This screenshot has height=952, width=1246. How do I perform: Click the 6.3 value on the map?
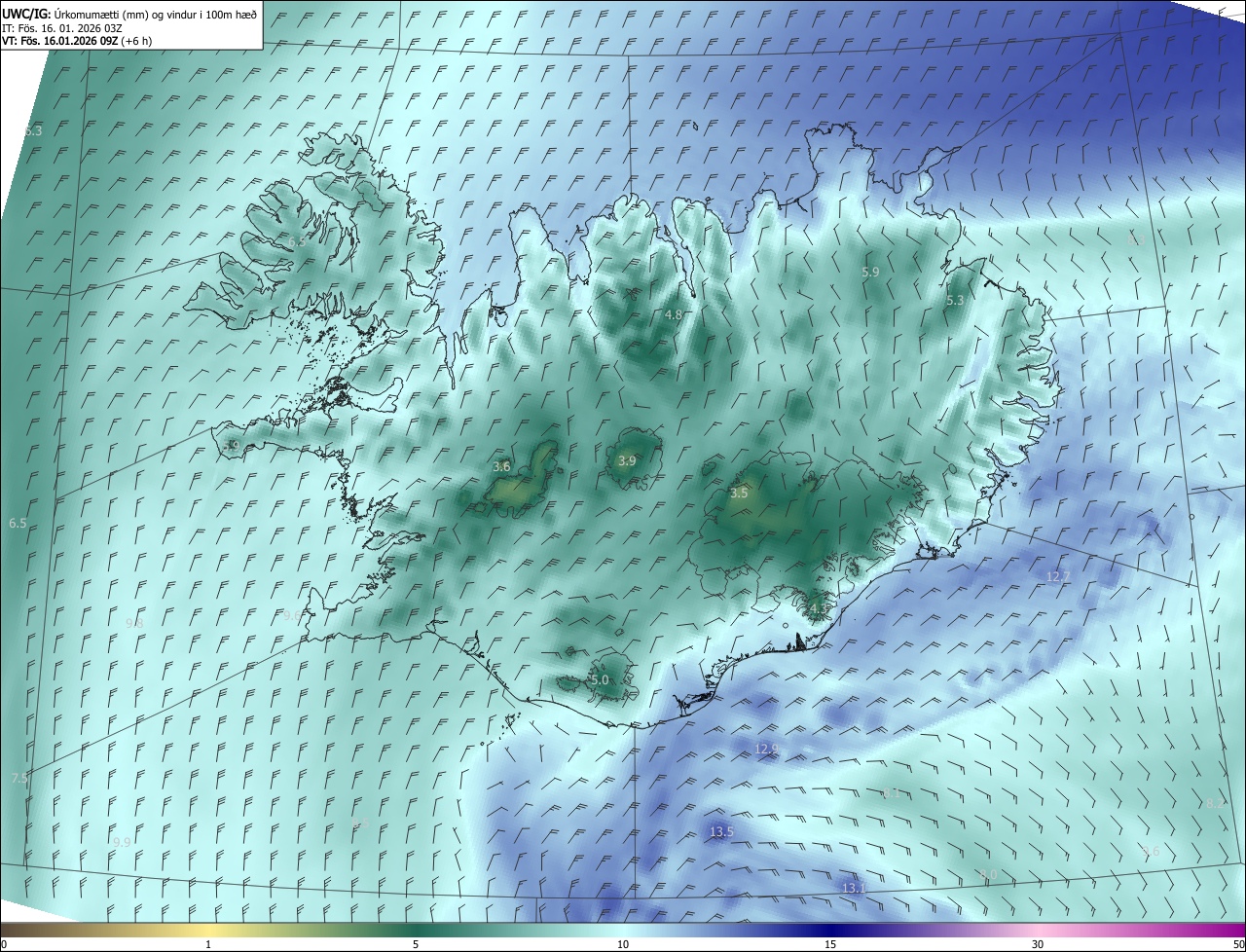click(34, 130)
